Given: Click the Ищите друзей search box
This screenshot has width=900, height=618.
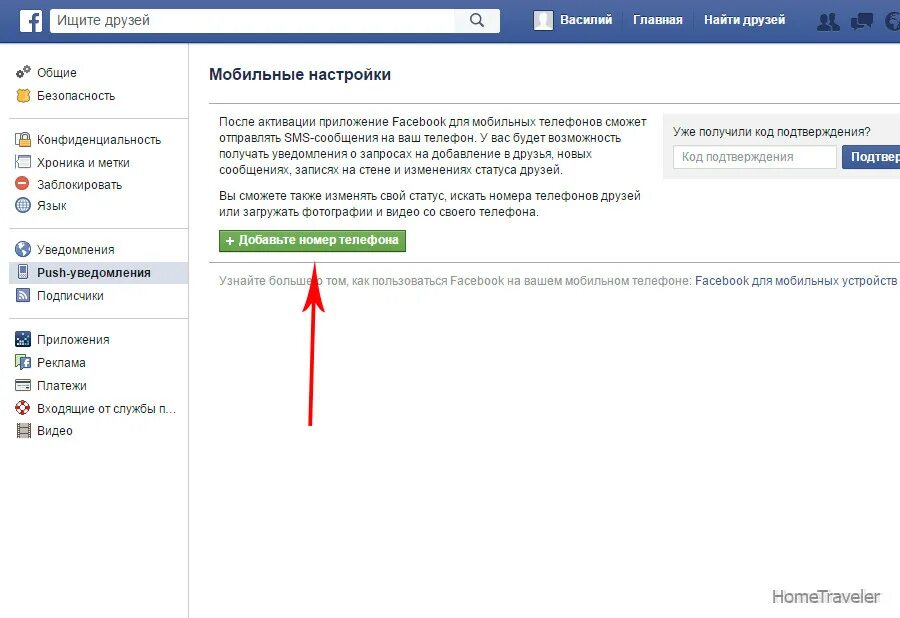Looking at the screenshot, I should click(x=252, y=21).
